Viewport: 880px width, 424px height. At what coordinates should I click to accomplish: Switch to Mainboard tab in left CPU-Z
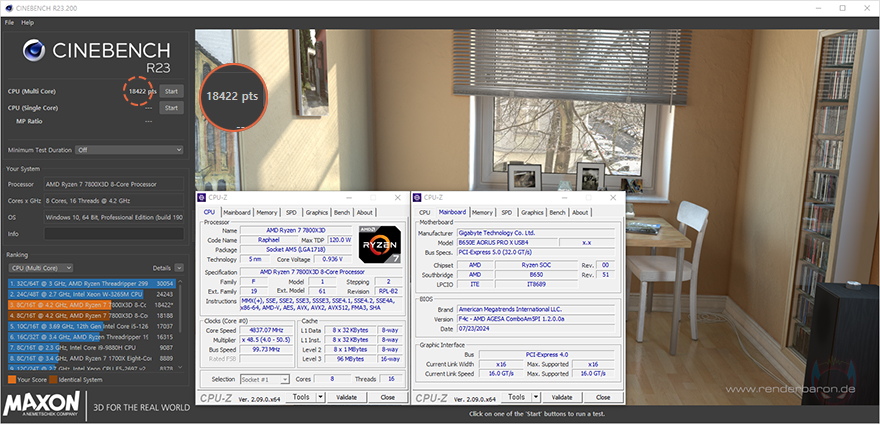click(x=237, y=212)
